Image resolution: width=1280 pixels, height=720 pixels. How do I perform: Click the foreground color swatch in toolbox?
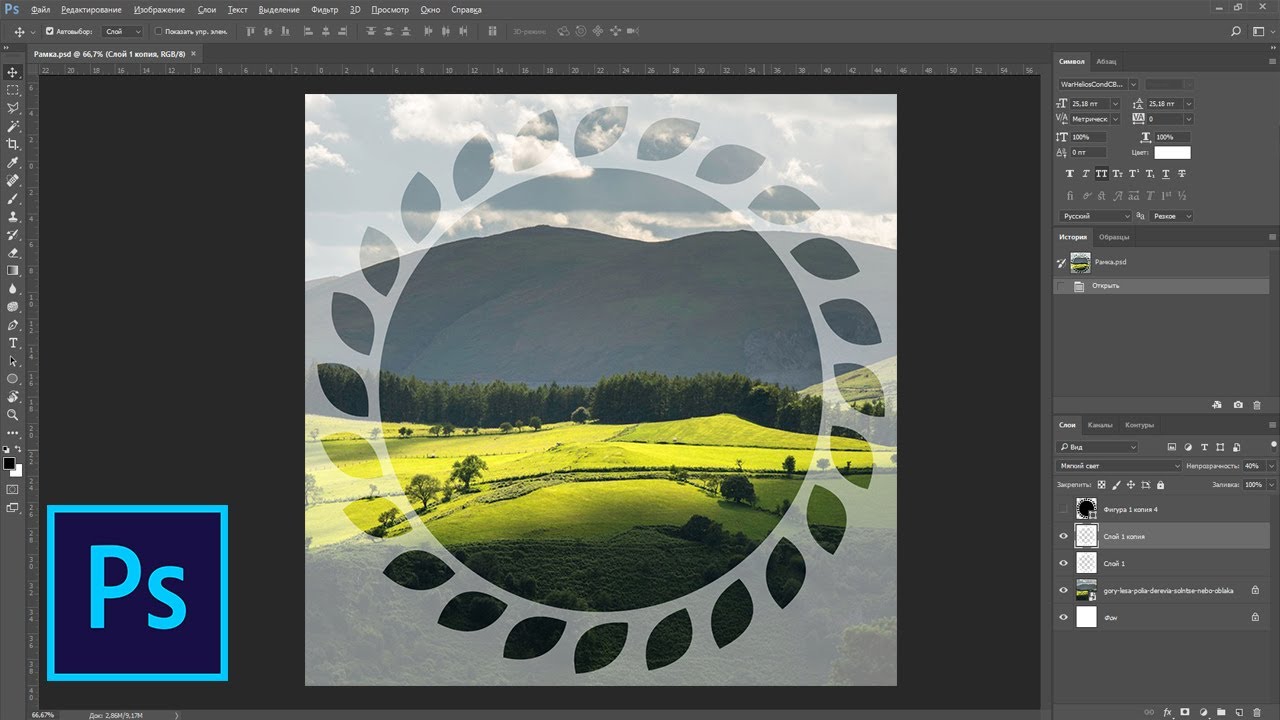(x=9, y=463)
